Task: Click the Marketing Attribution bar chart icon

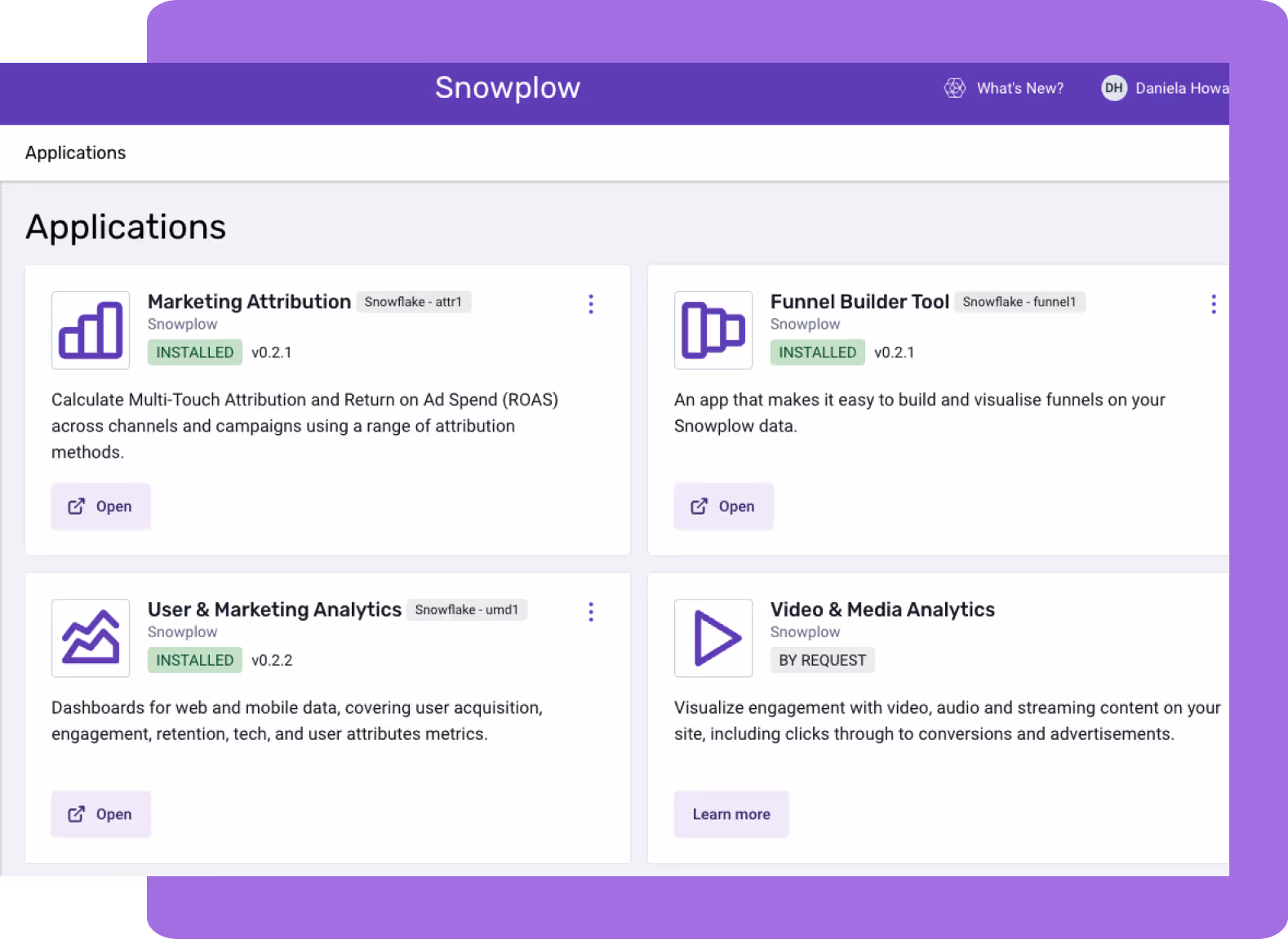Action: click(91, 330)
